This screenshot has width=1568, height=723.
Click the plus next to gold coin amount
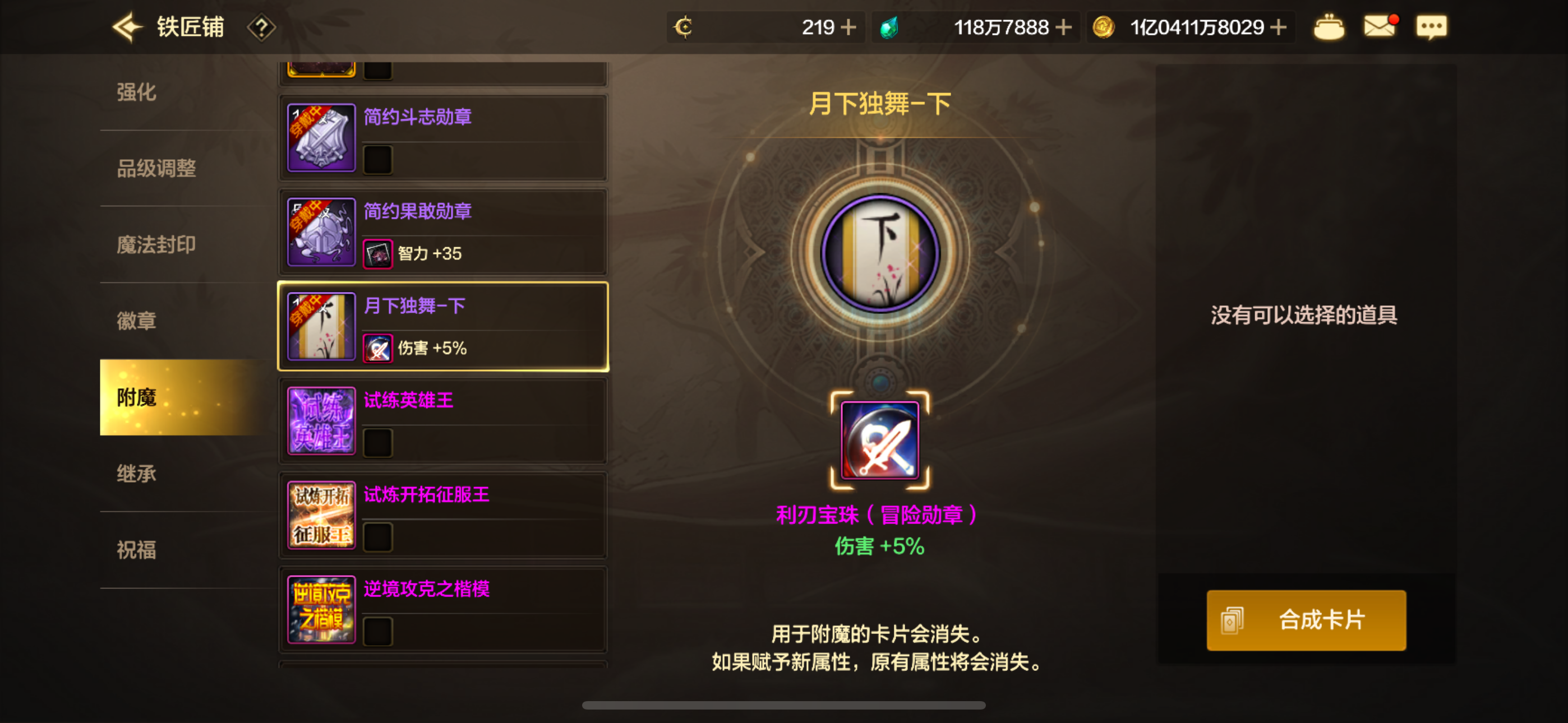1278,27
